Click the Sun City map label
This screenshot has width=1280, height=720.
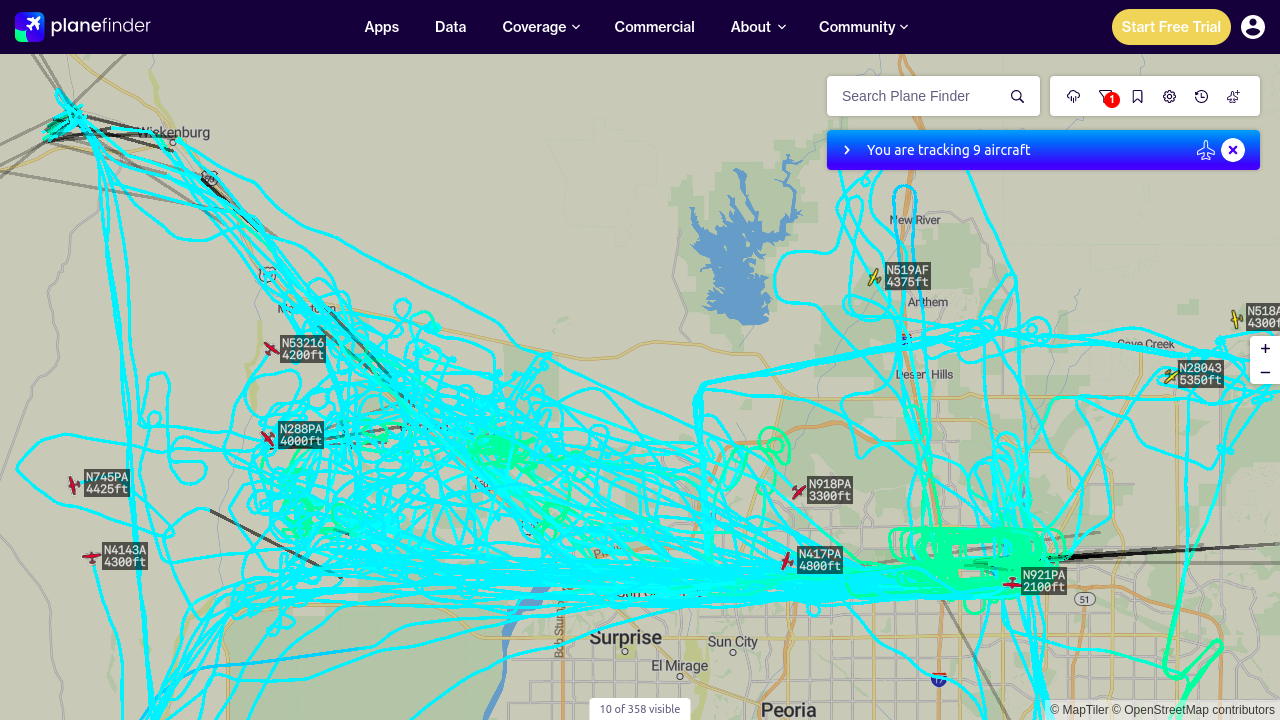733,642
